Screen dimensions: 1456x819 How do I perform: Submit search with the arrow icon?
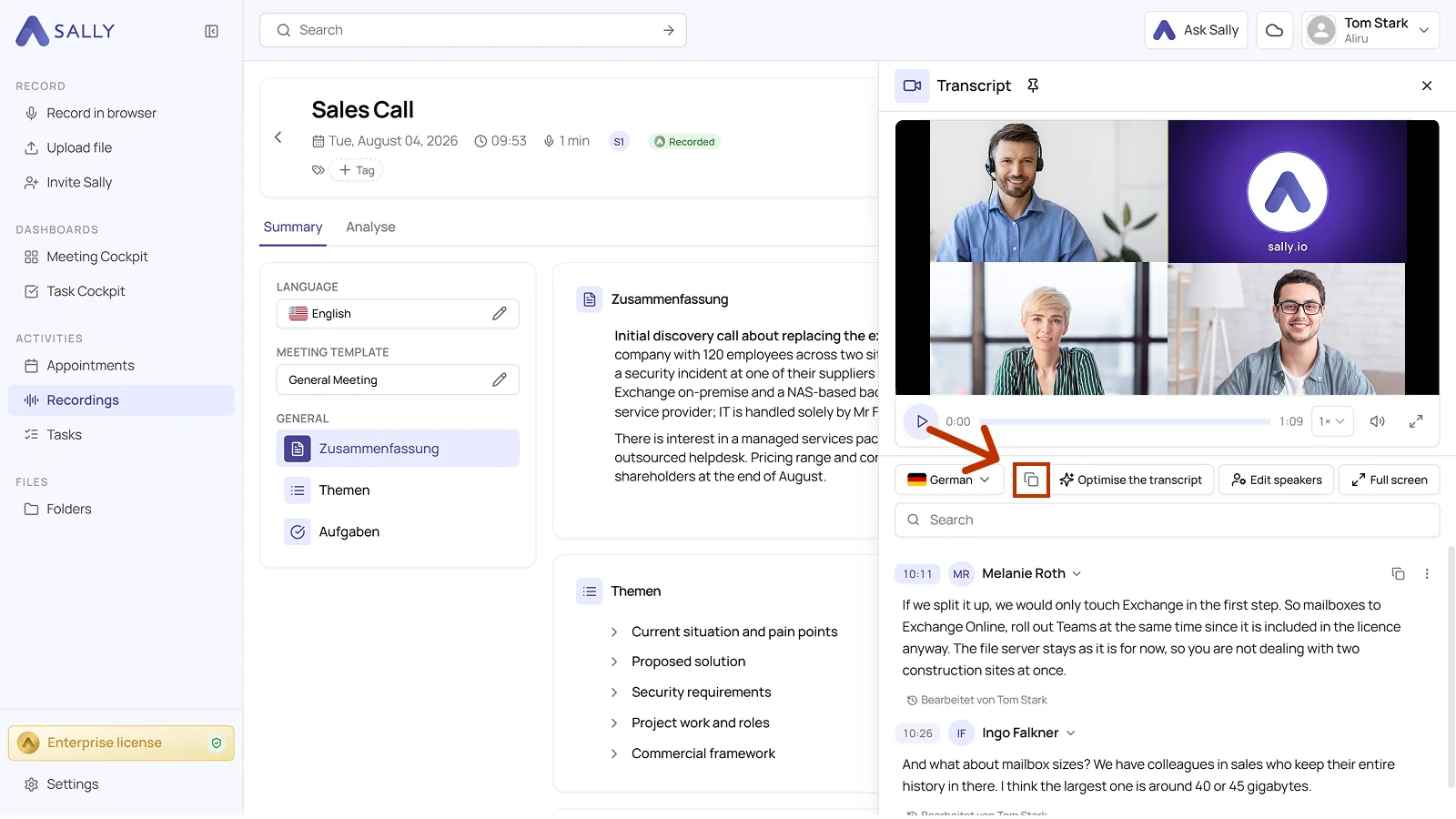click(x=669, y=30)
